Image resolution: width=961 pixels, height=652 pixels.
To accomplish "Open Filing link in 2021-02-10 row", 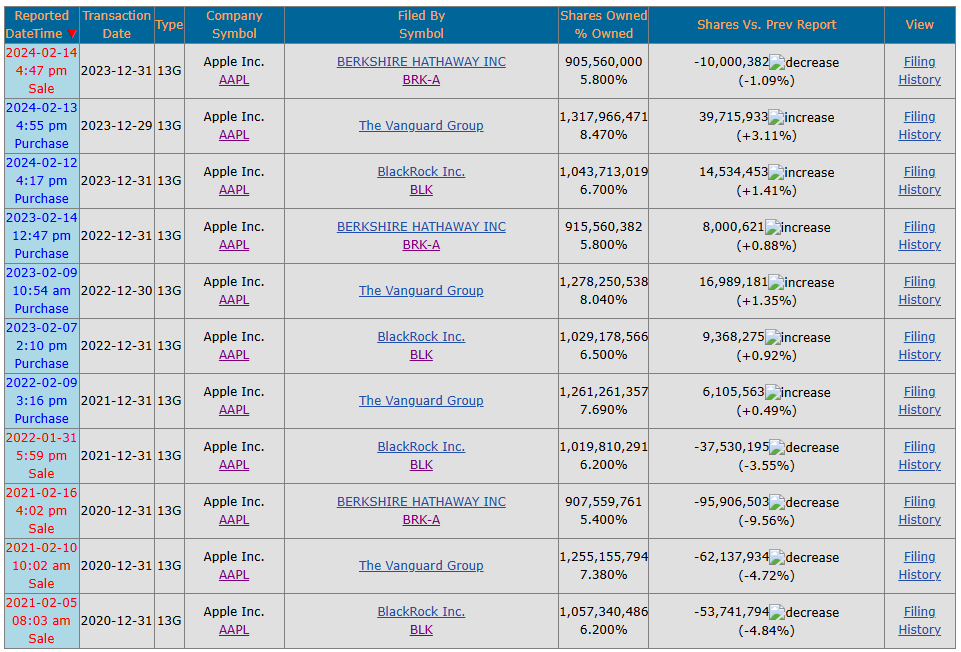I will pyautogui.click(x=919, y=556).
